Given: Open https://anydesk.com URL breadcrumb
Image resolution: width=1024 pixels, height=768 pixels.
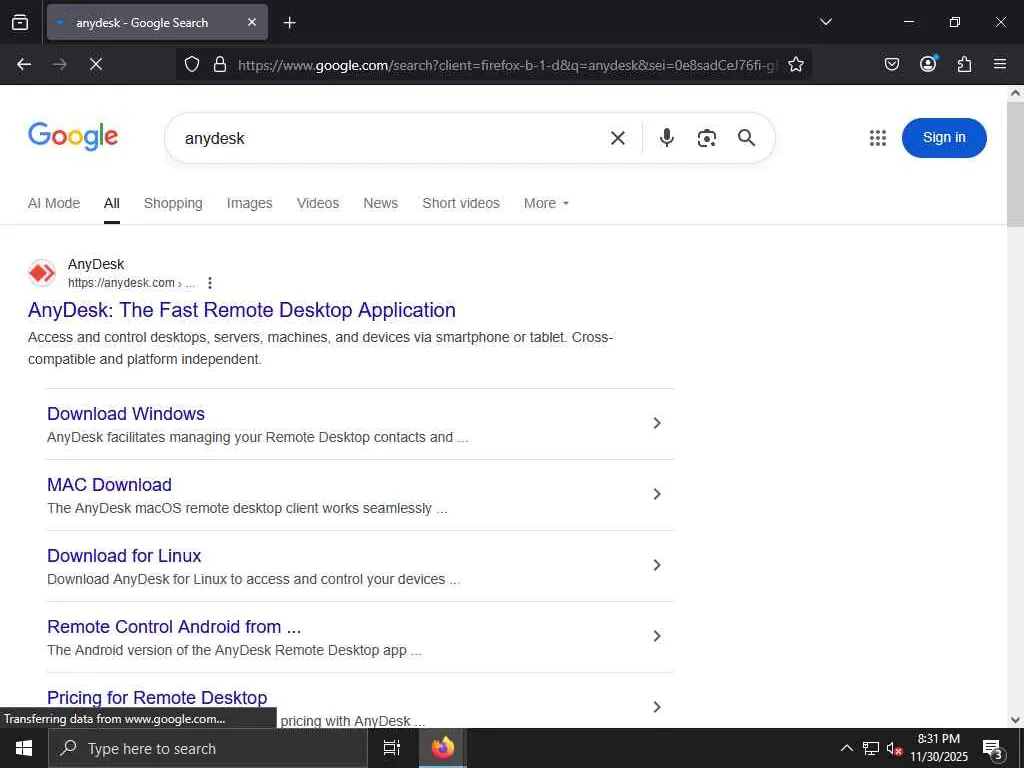Looking at the screenshot, I should pos(131,283).
